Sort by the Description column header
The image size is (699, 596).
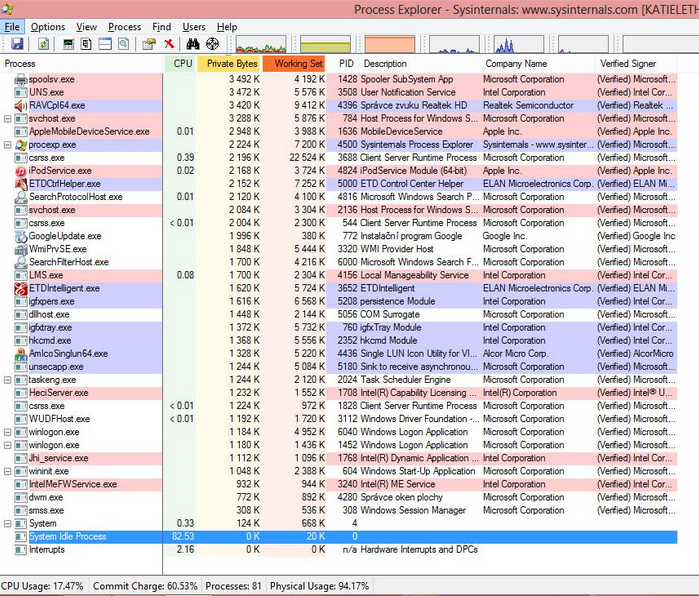point(420,64)
